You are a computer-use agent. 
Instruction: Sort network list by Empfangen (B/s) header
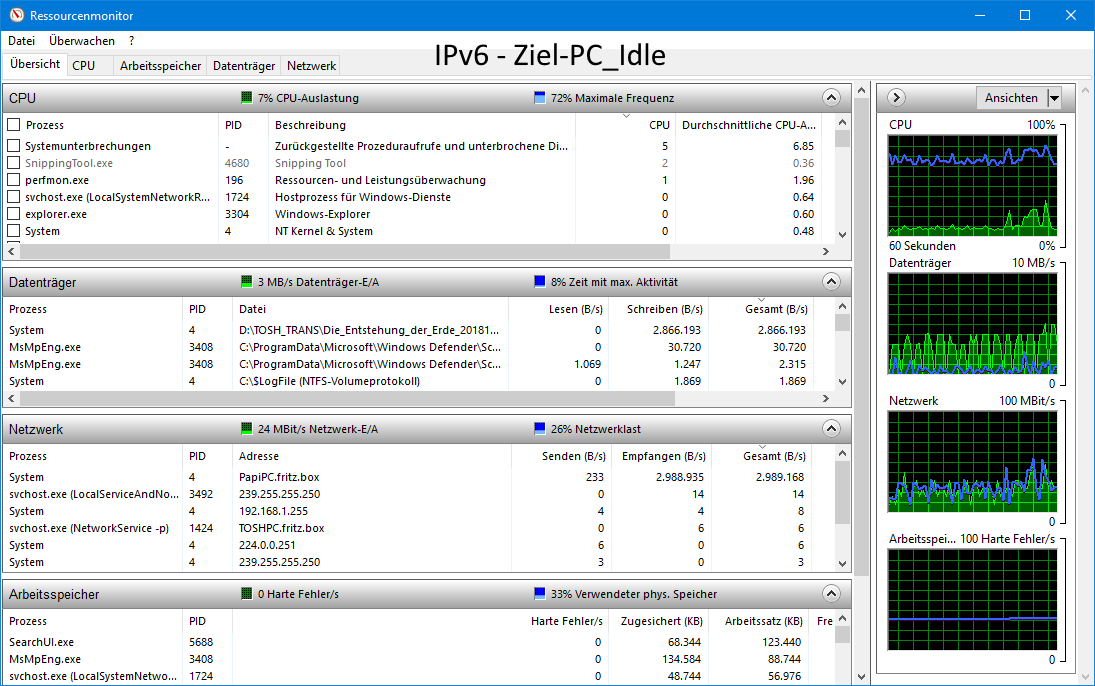coord(660,456)
